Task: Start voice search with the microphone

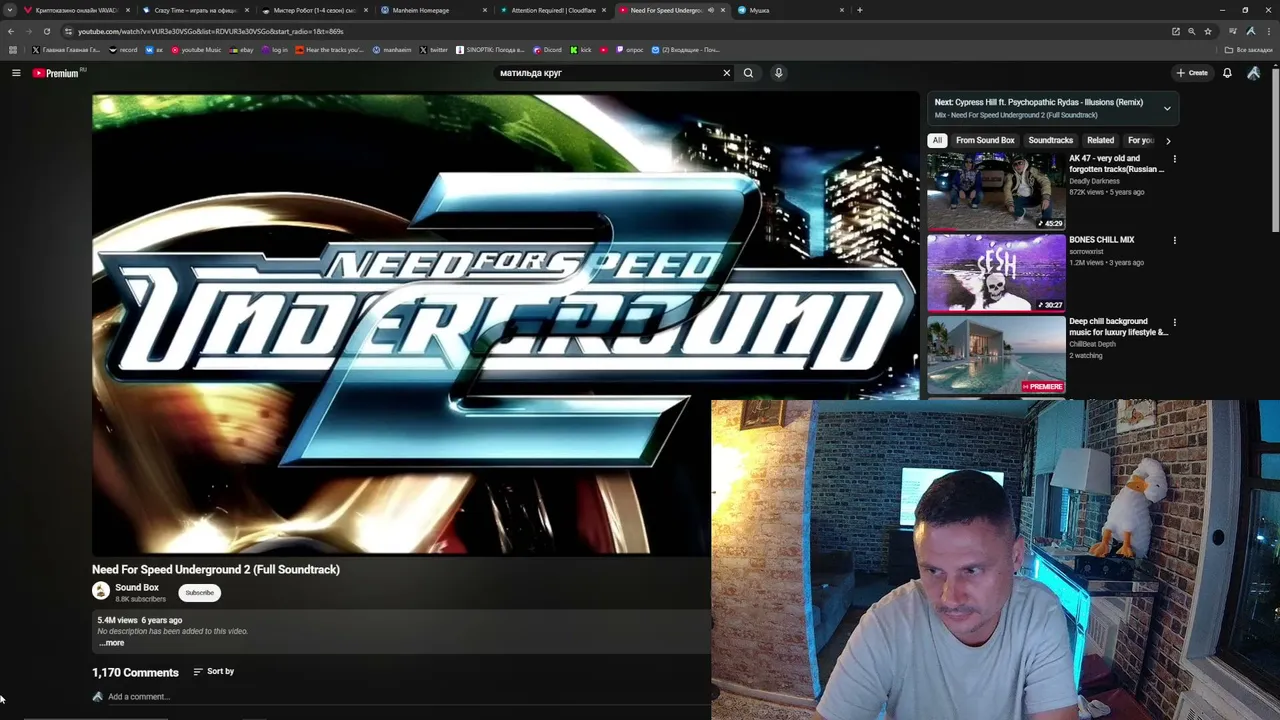Action: click(x=778, y=73)
